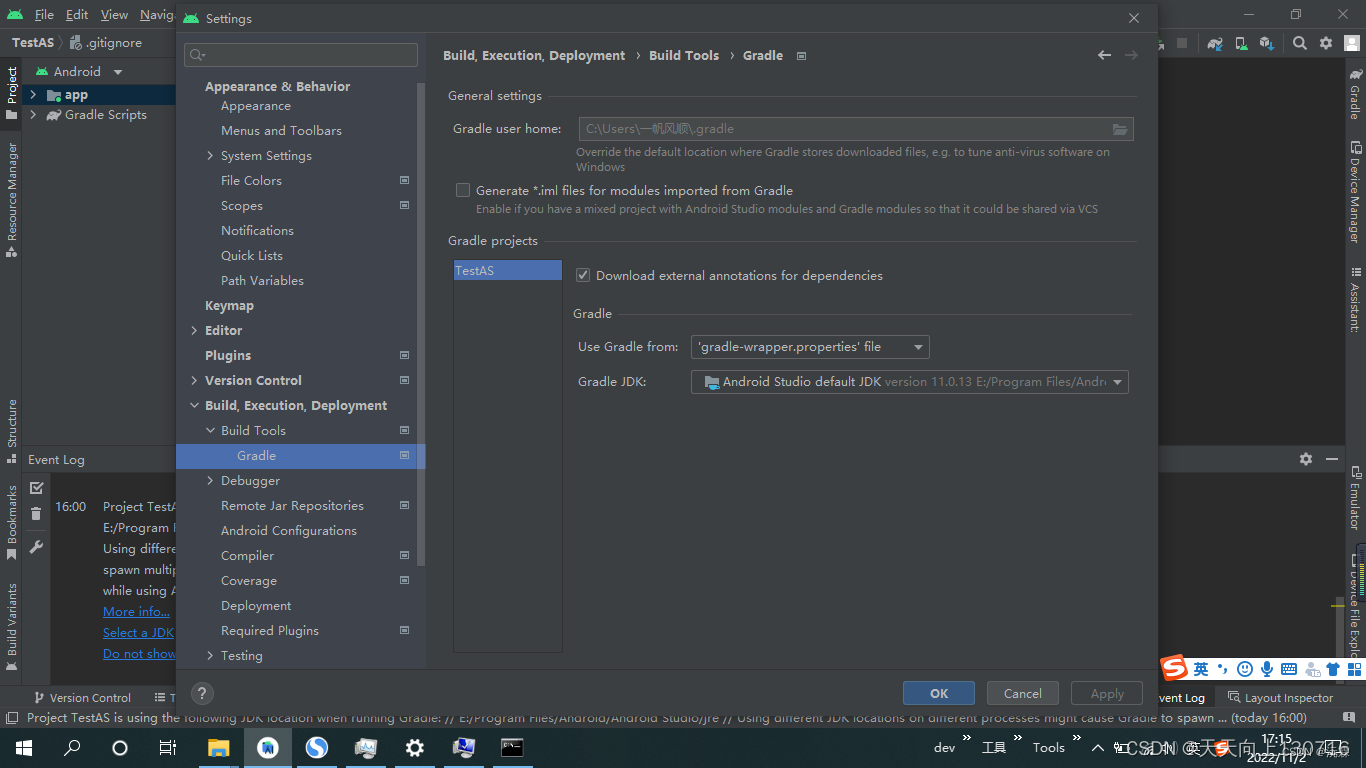The image size is (1366, 768).
Task: Clear all events with the trash icon
Action: (x=36, y=513)
